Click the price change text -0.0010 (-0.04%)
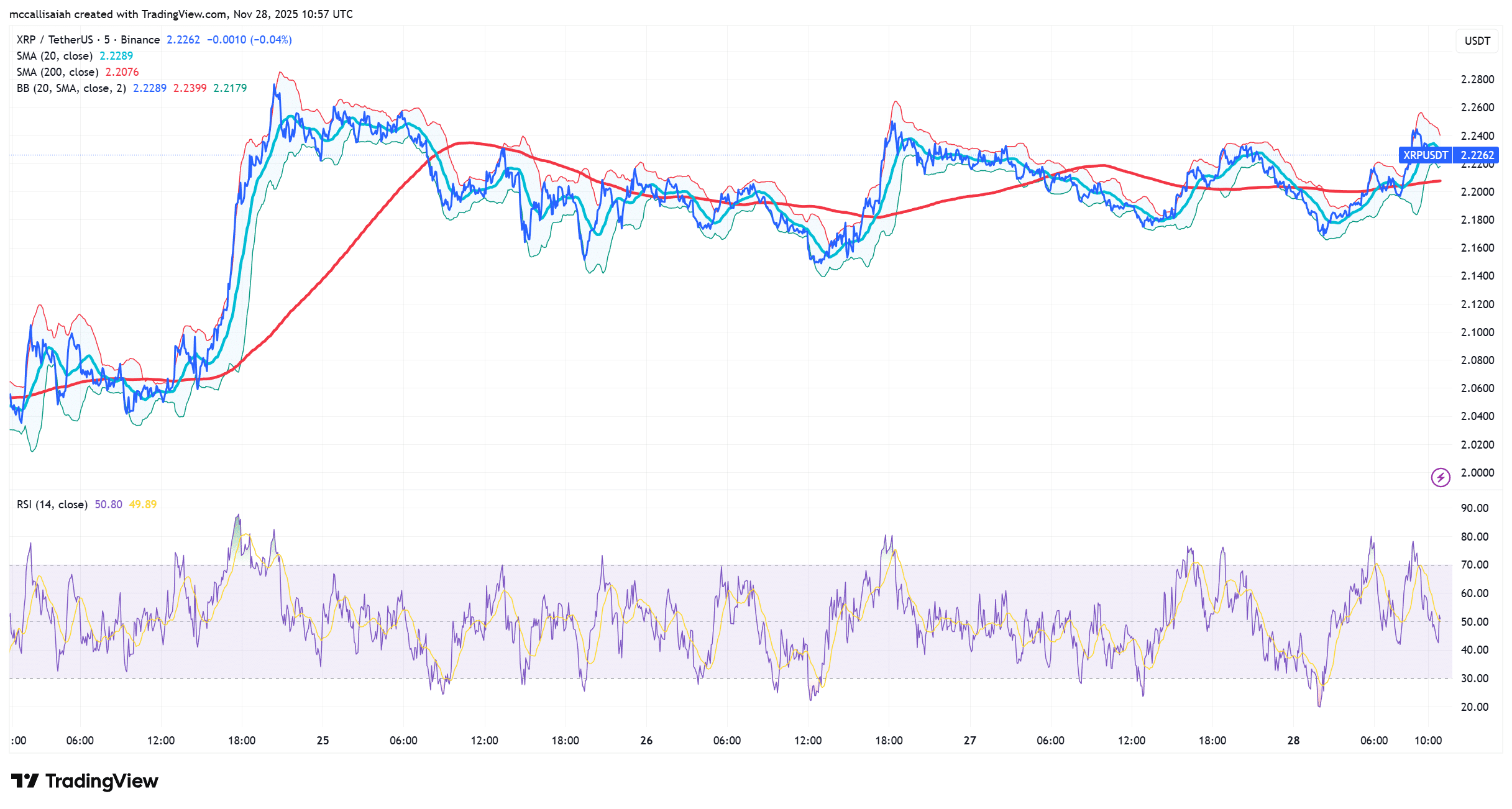Viewport: 1512px width, 809px height. point(251,39)
